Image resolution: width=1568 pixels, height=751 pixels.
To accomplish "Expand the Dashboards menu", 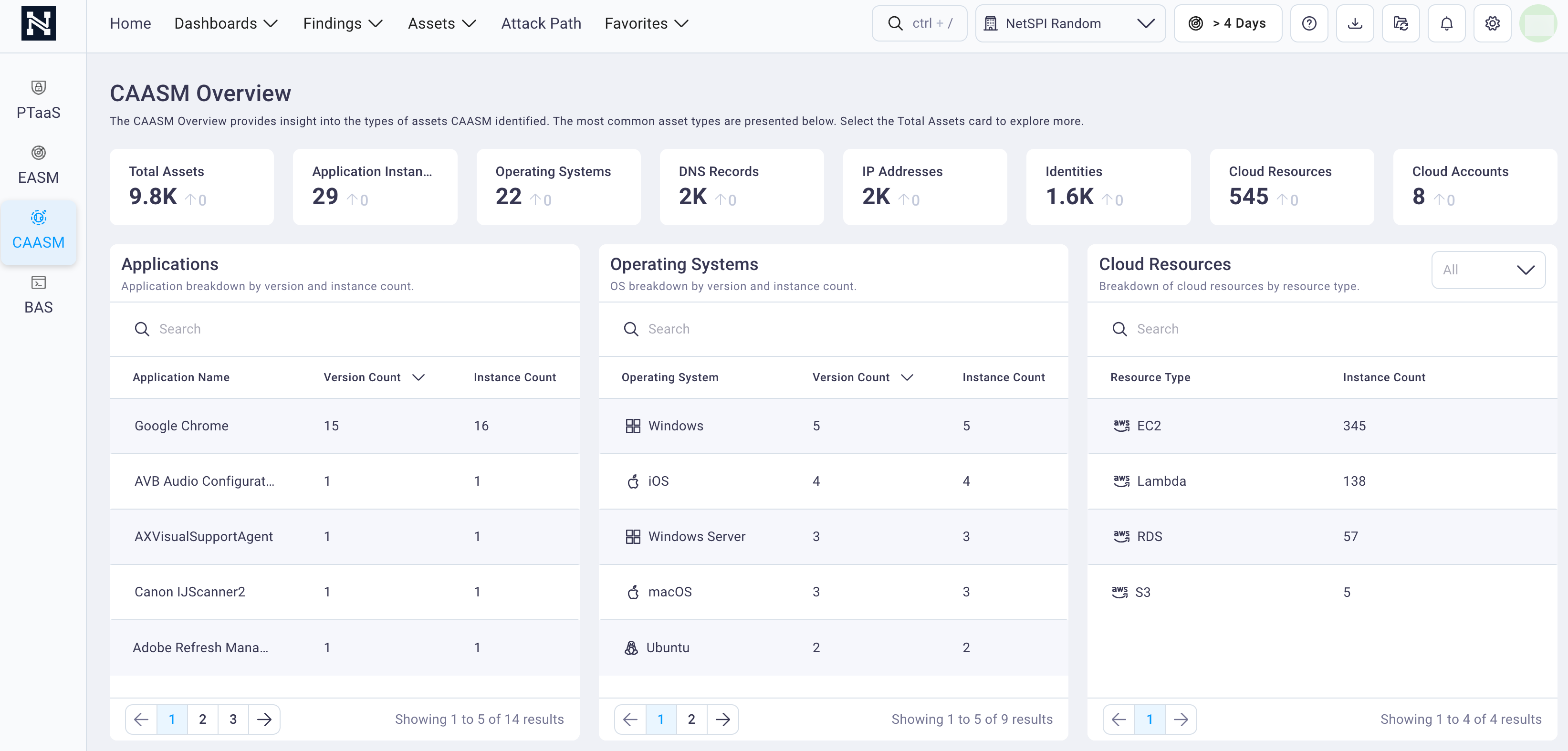I will (226, 23).
